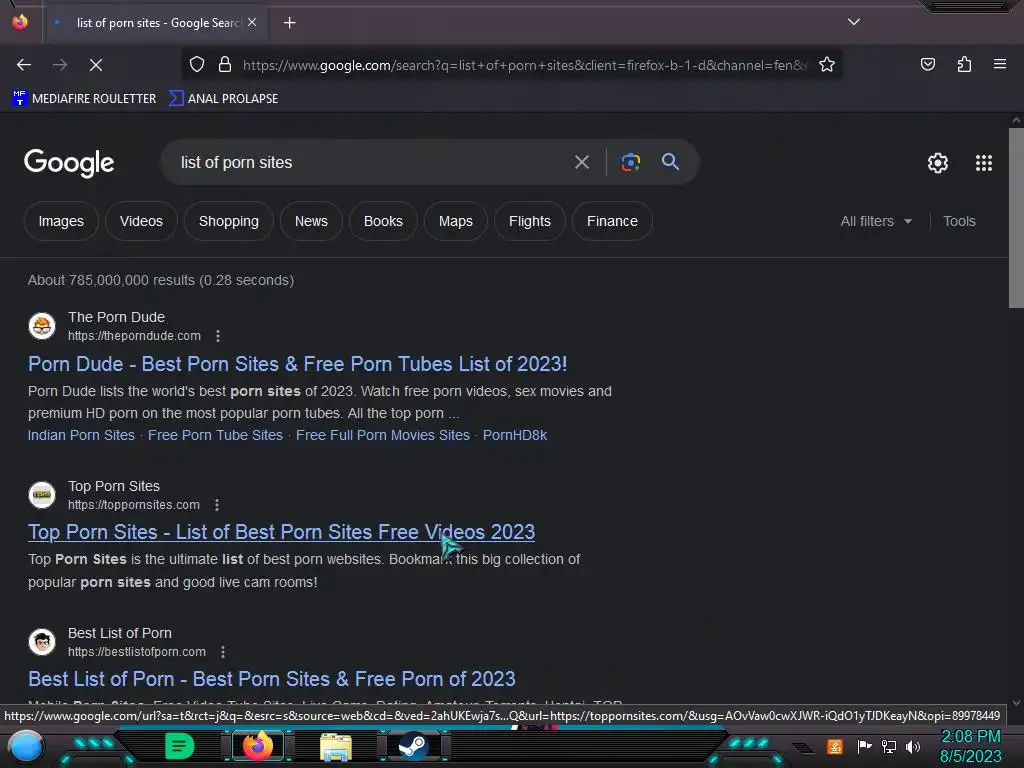Open the third result's title link
Screen dimensions: 1024x768
pyautogui.click(x=272, y=679)
